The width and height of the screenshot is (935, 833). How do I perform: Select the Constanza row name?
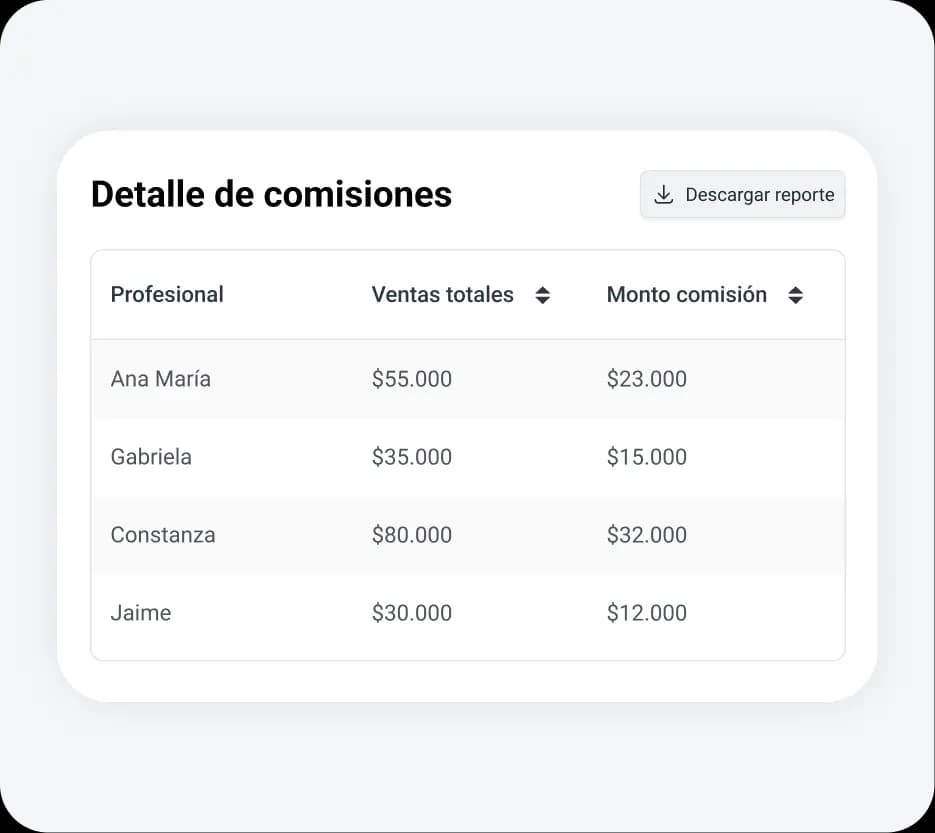click(x=163, y=535)
